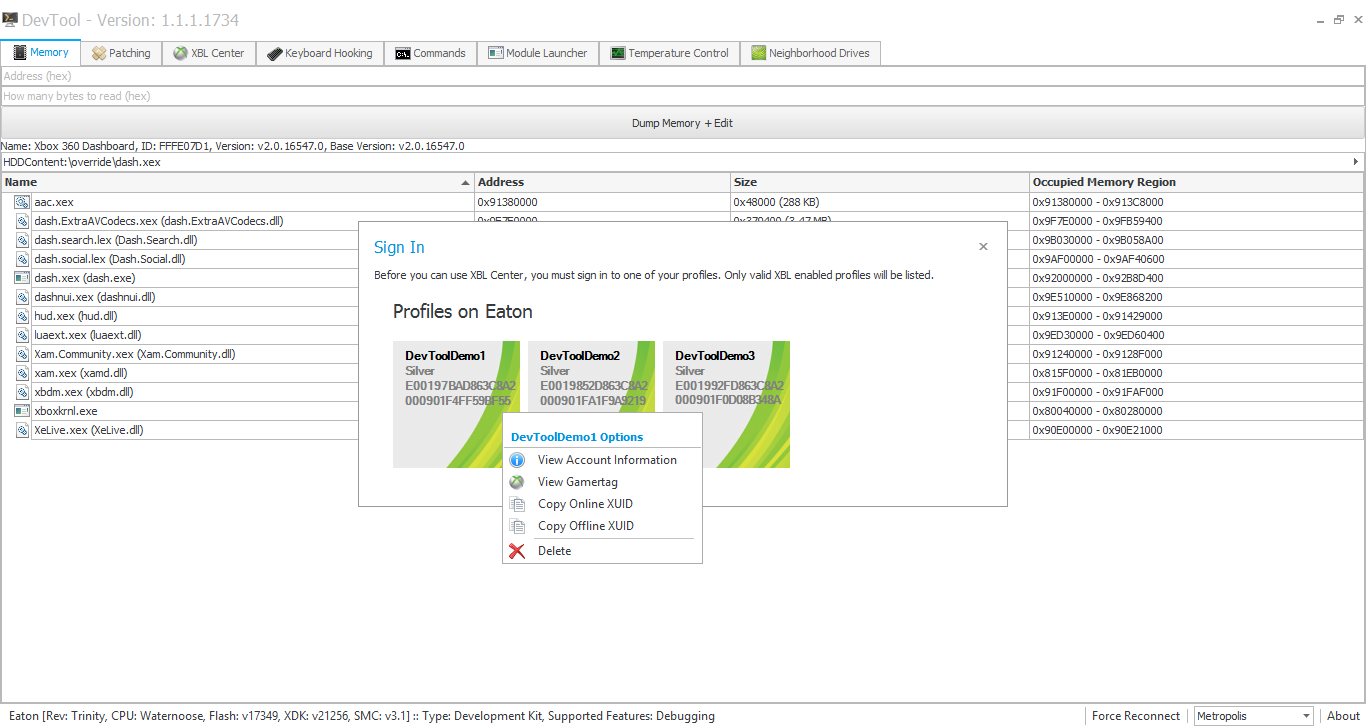Viewport: 1366px width, 728px height.
Task: Click the XeLive.xex module icon
Action: coord(22,430)
